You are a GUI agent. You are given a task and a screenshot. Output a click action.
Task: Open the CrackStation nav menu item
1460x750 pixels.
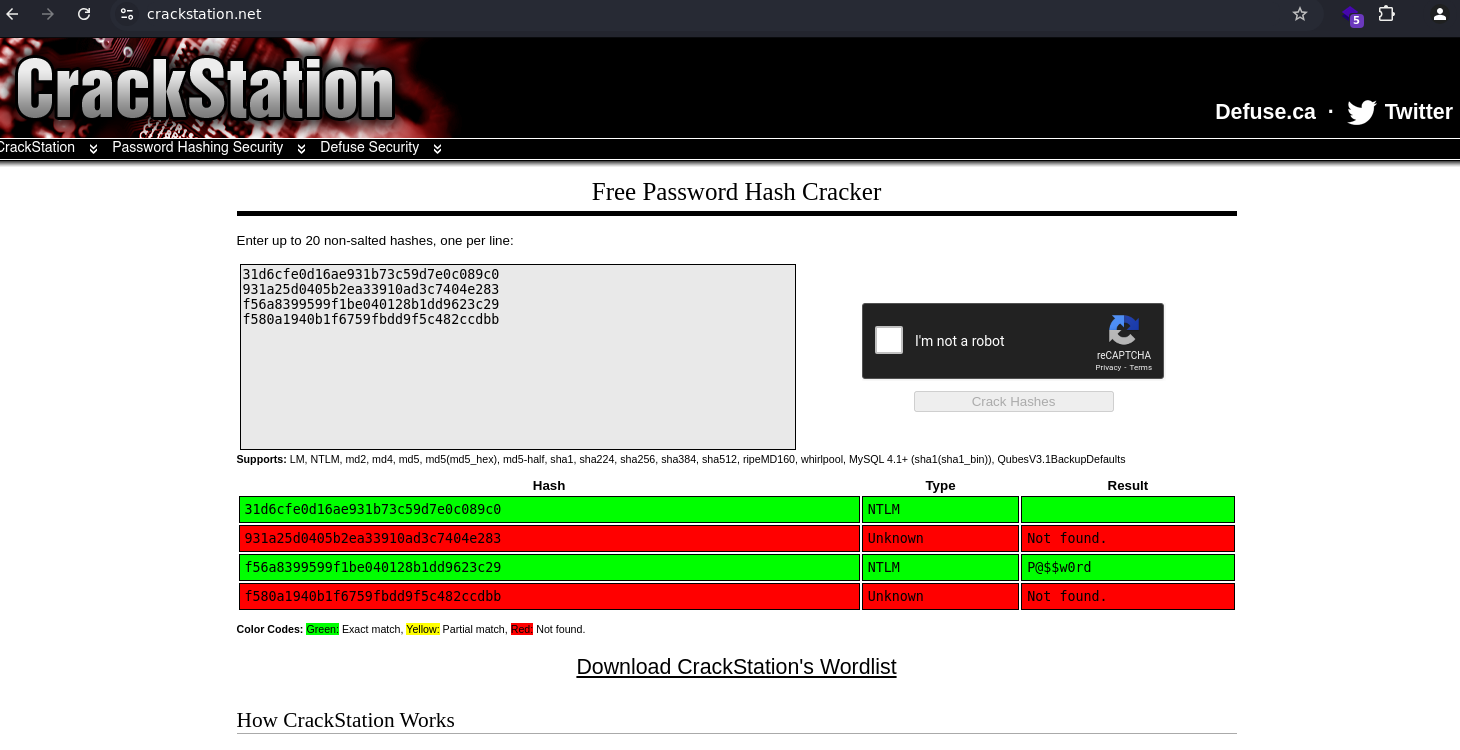click(x=37, y=147)
